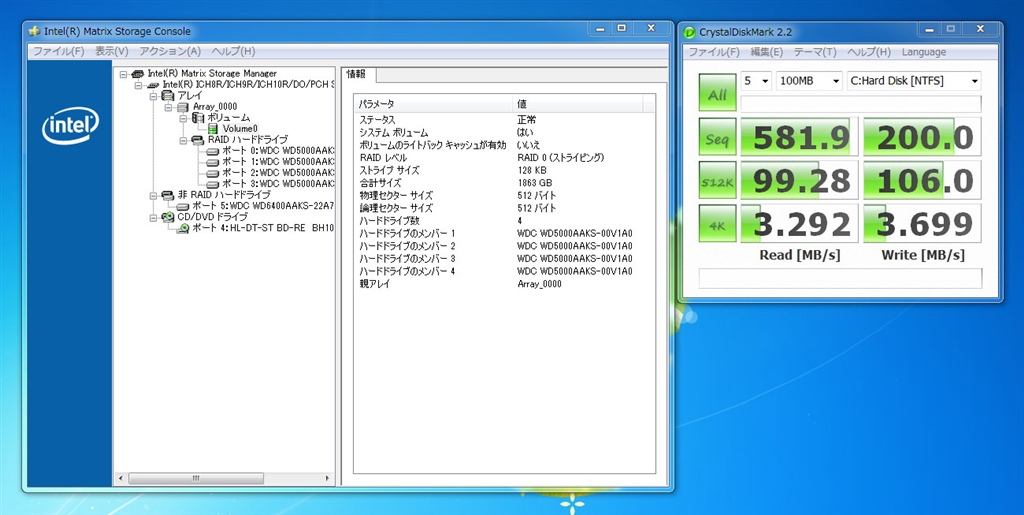Image resolution: width=1024 pixels, height=515 pixels.
Task: Click the CrystalDiskMark title bar app icon
Action: [690, 32]
